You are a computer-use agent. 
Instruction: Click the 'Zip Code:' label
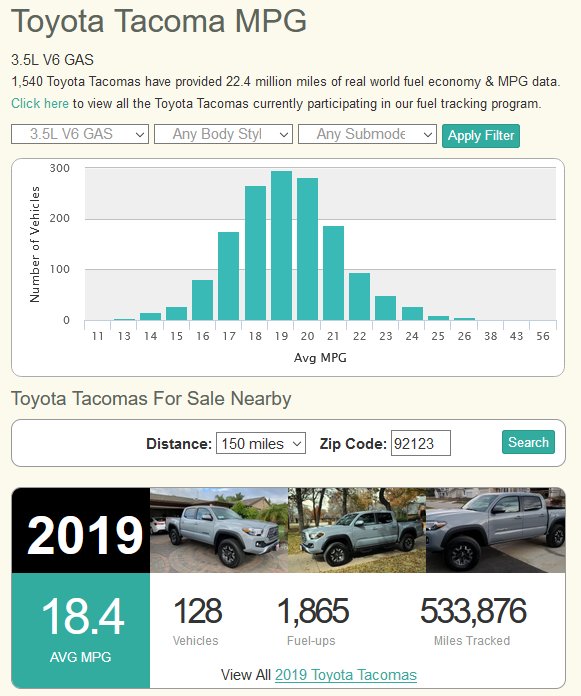353,443
